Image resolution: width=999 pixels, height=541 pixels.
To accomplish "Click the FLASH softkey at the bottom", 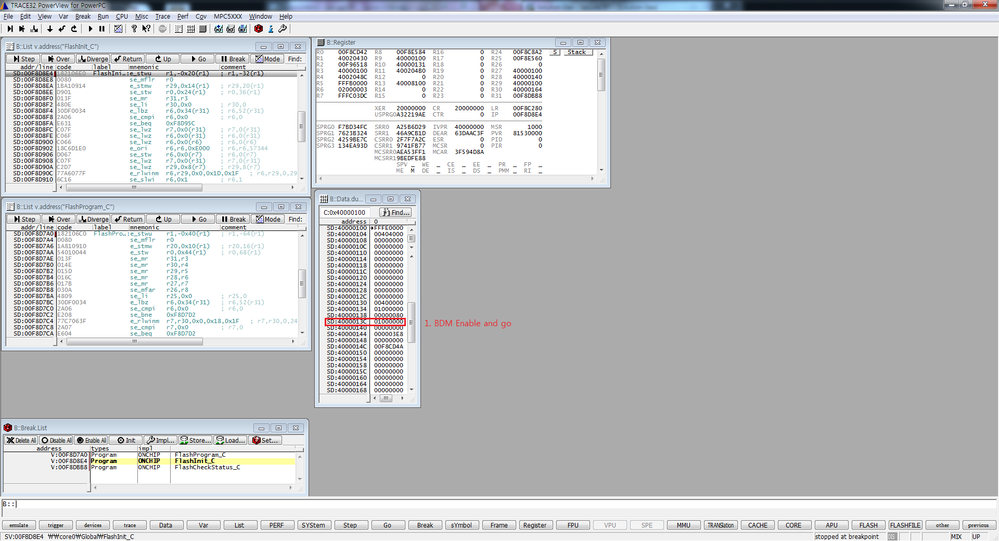I will (868, 525).
